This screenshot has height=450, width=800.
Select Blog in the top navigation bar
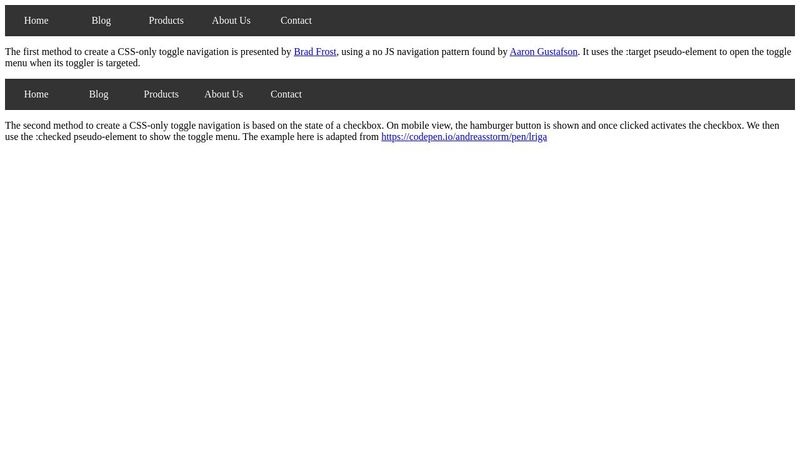click(x=101, y=20)
